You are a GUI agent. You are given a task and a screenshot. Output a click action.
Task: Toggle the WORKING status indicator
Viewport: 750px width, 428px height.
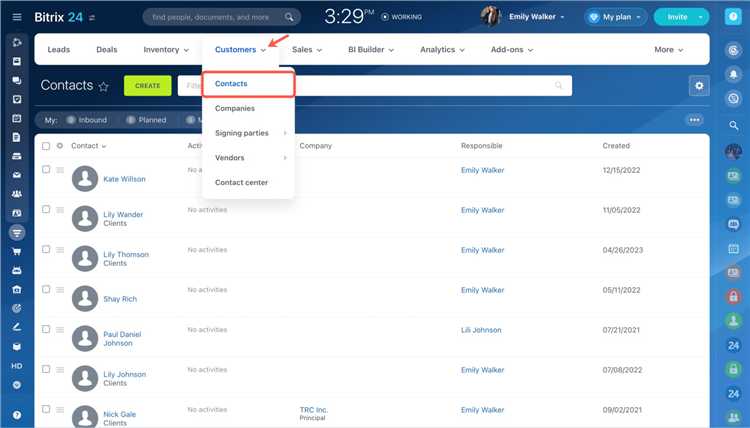(x=401, y=17)
